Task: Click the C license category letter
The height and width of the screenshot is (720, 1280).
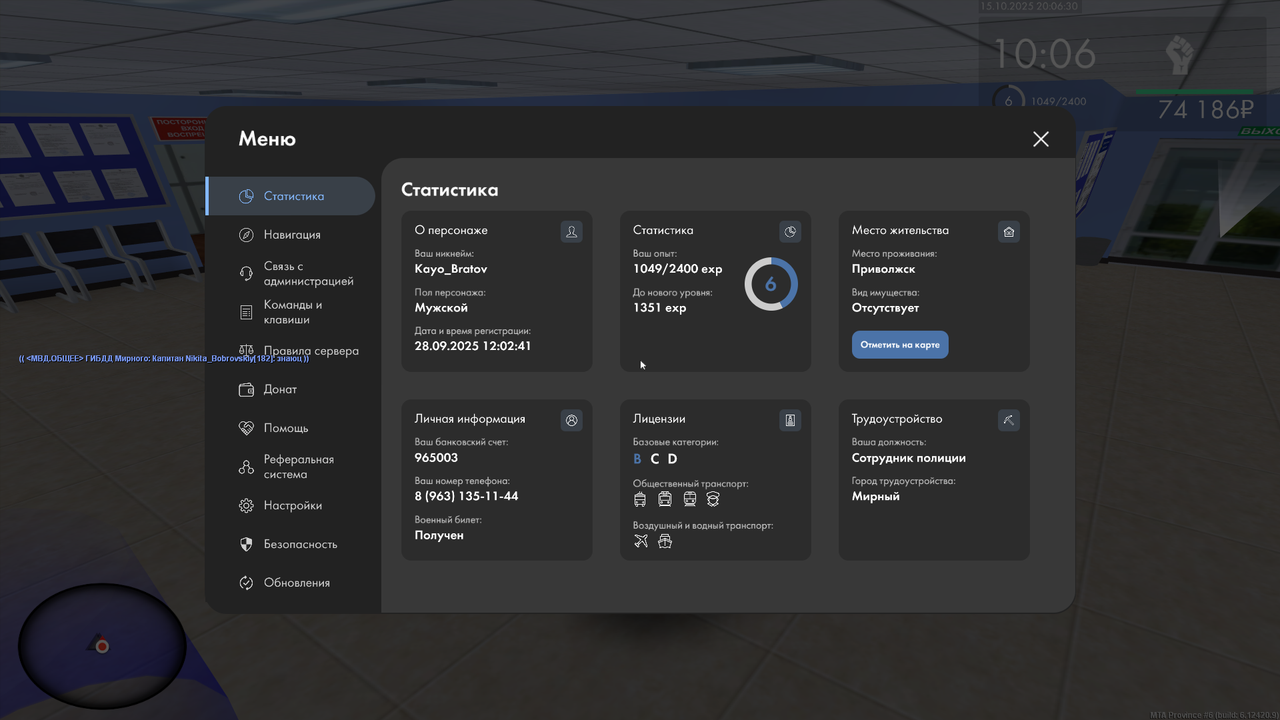Action: pyautogui.click(x=655, y=459)
